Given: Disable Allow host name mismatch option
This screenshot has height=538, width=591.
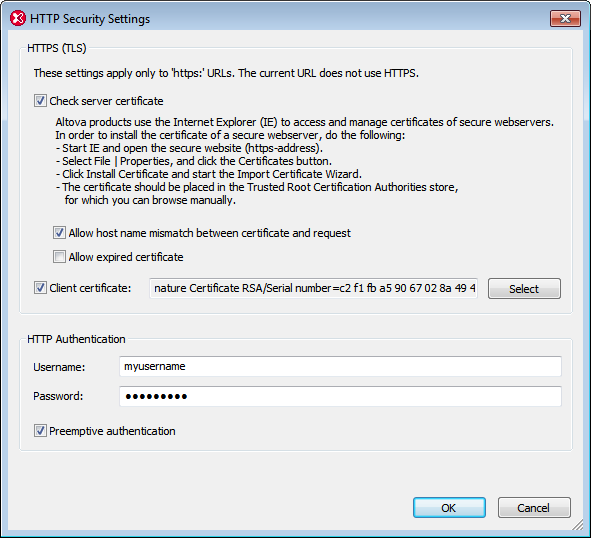Looking at the screenshot, I should pyautogui.click(x=59, y=233).
